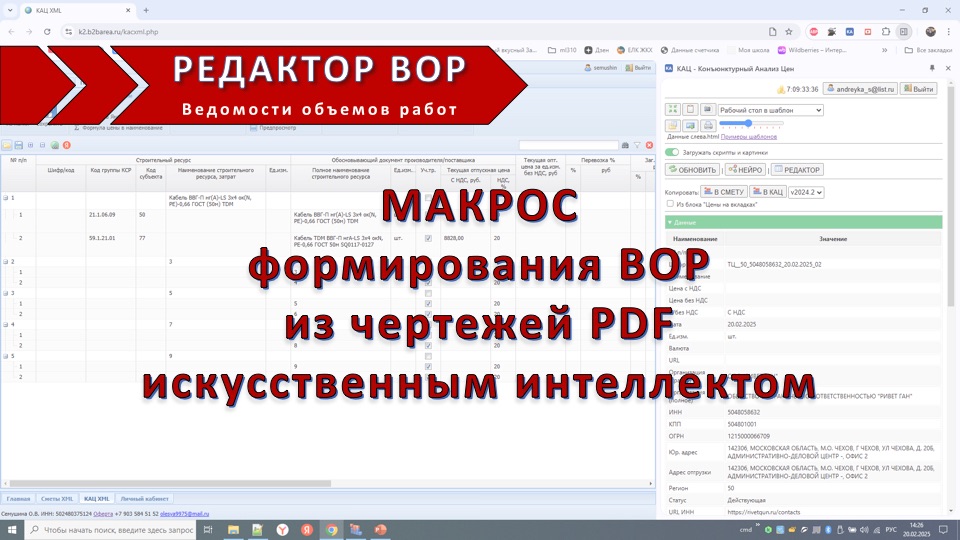The height and width of the screenshot is (540, 960).
Task: Click the blue zoom slider in КАЦ panel
Action: tap(748, 124)
